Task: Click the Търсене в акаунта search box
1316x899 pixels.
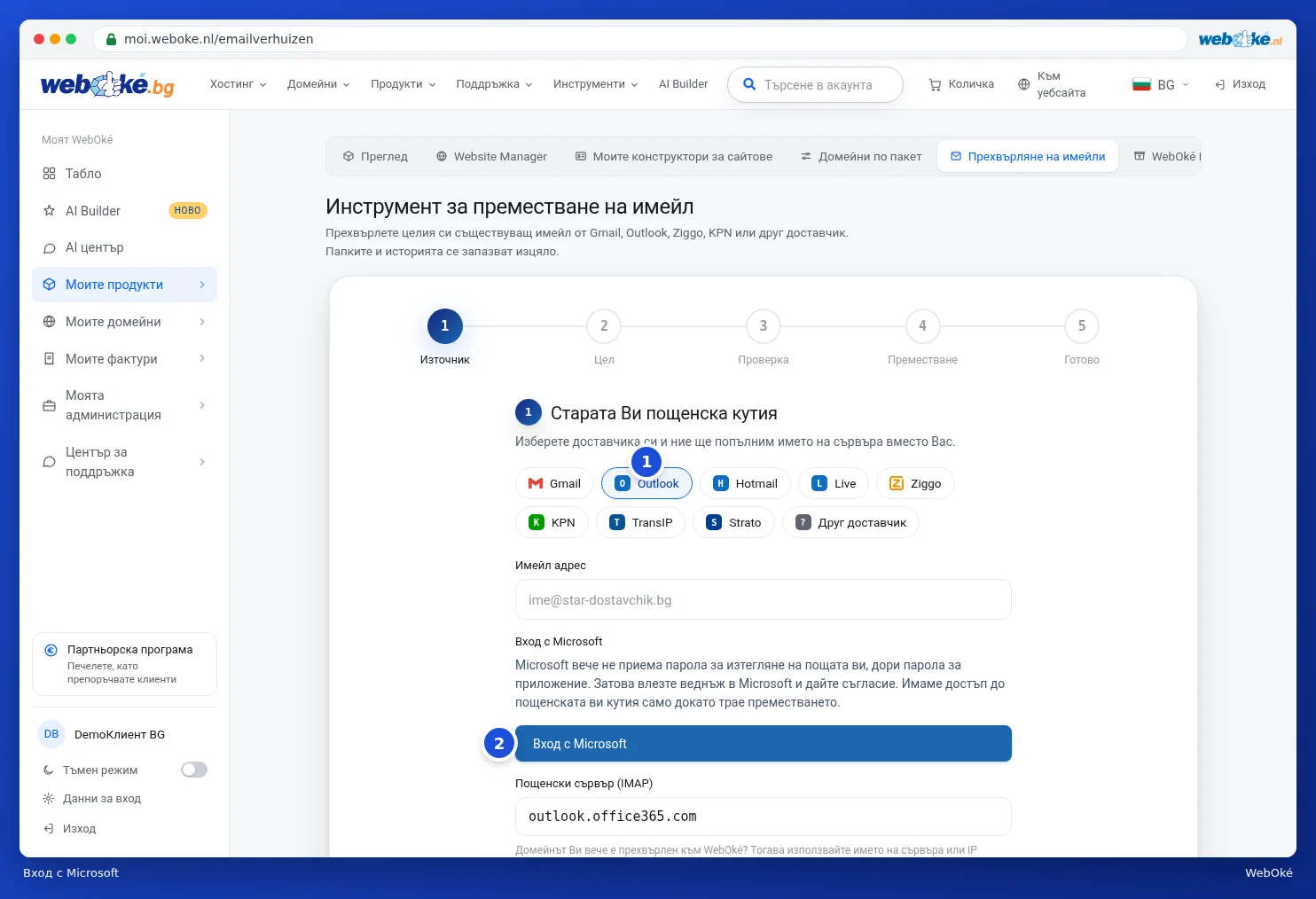Action: (x=815, y=85)
